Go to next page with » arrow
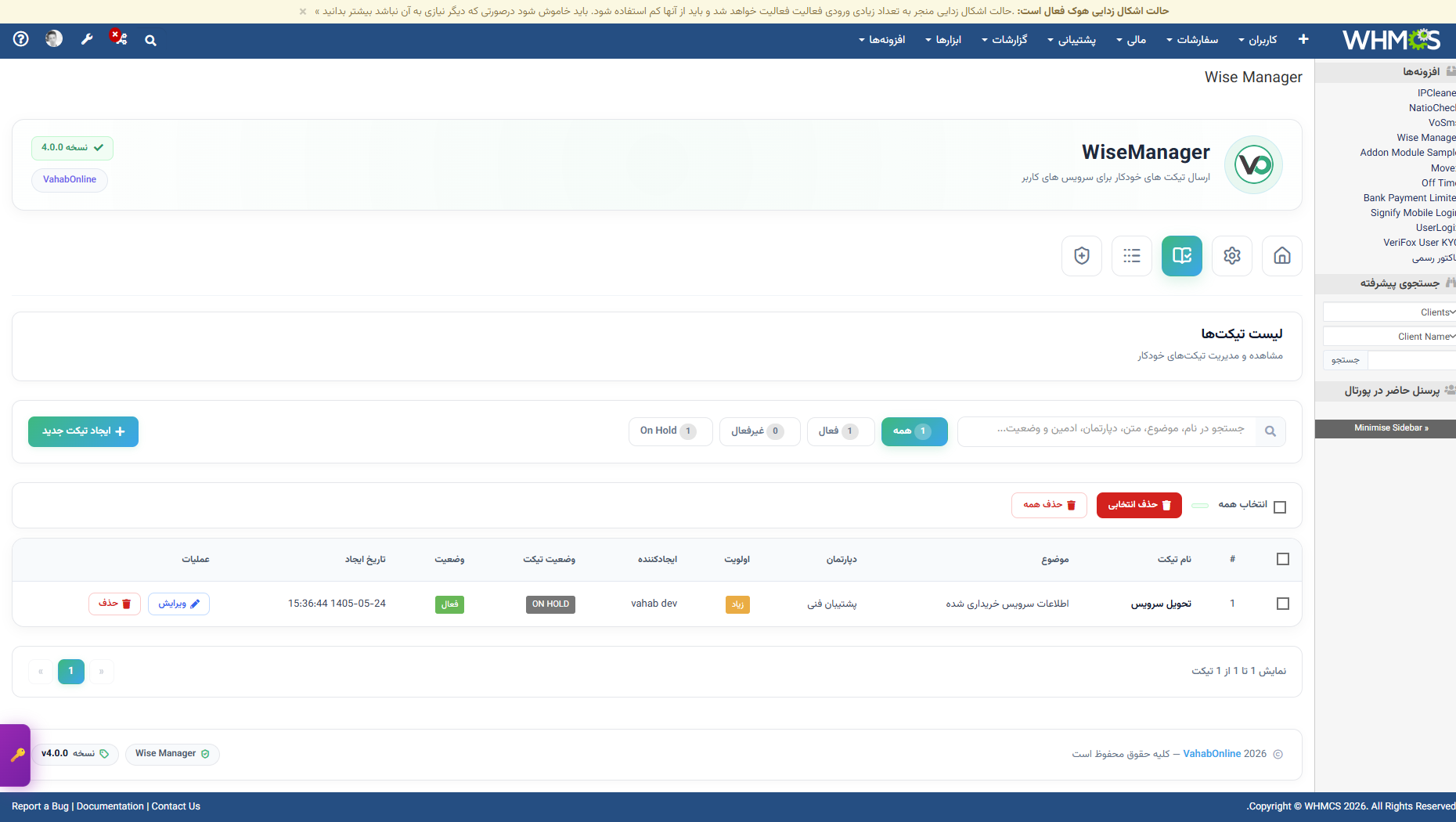1456x822 pixels. tap(102, 672)
